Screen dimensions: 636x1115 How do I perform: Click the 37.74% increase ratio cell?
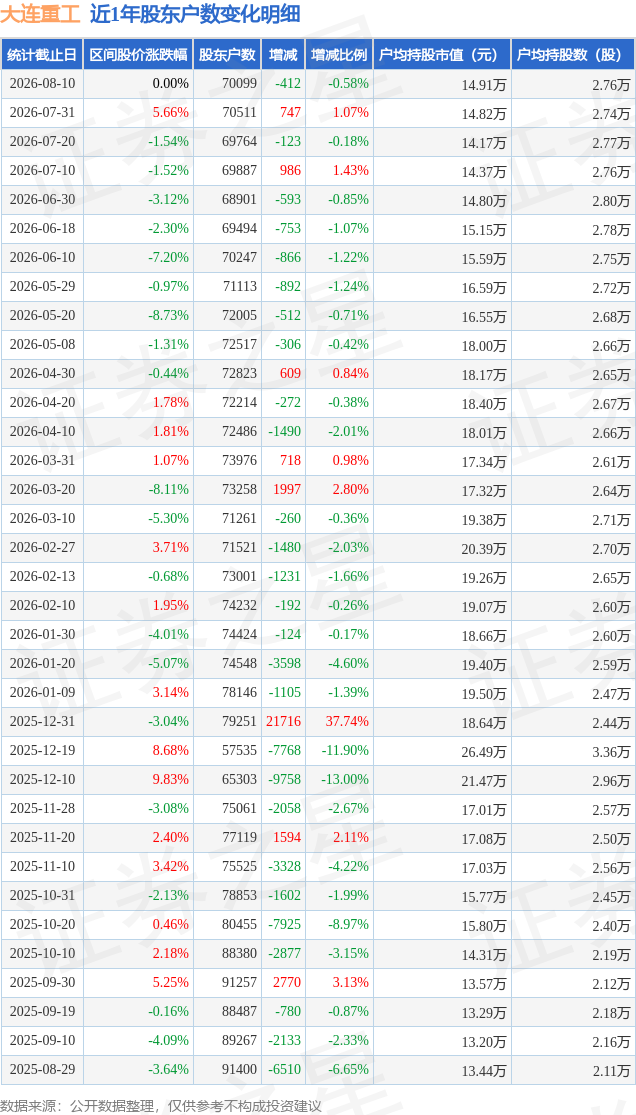pos(349,722)
